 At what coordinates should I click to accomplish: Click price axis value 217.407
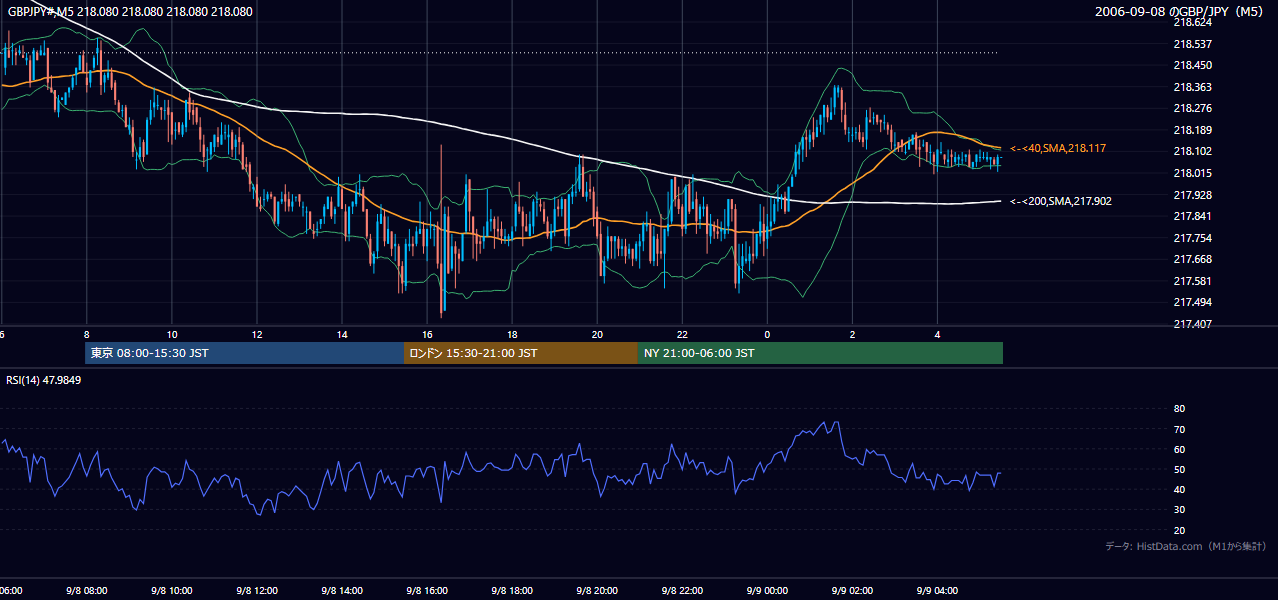pos(1192,324)
